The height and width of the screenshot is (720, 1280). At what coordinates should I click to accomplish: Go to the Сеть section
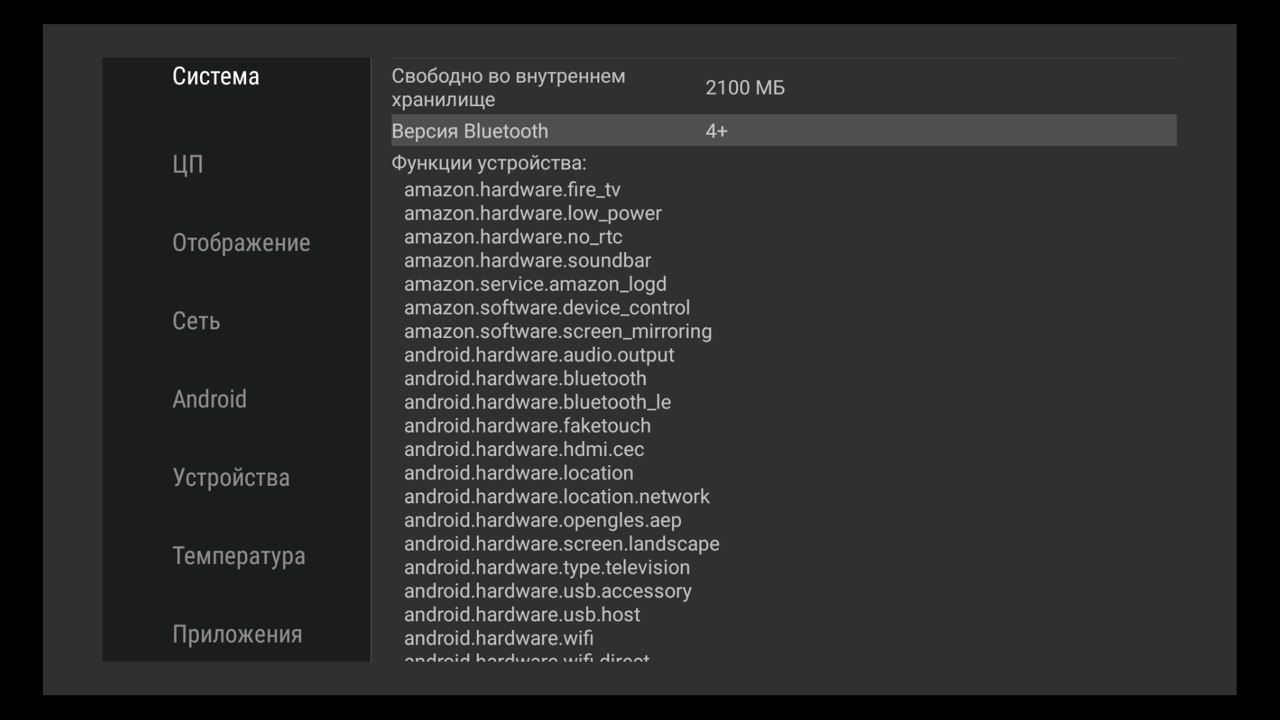[196, 321]
